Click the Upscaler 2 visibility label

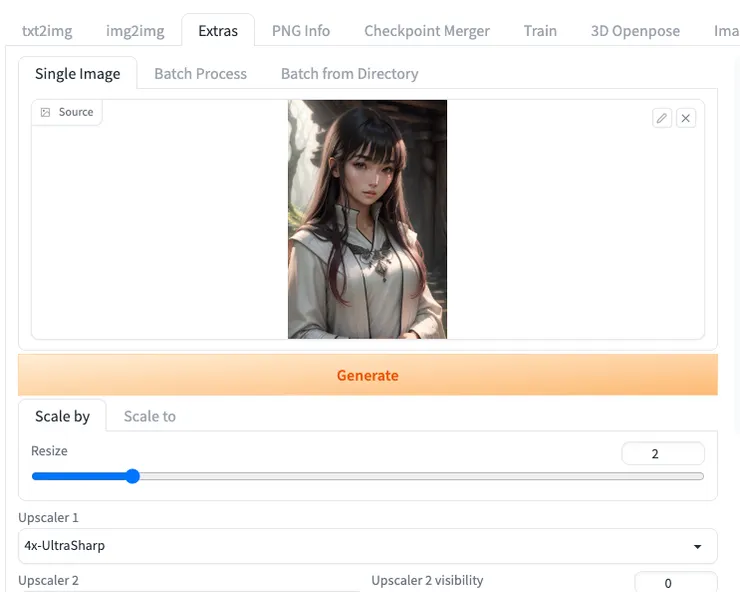(x=427, y=580)
